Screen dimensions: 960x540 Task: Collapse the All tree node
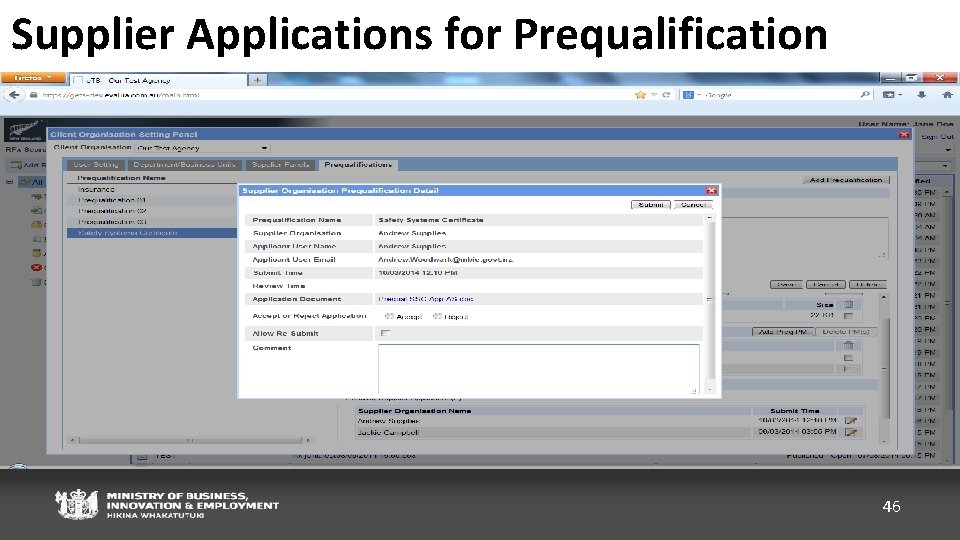[9, 182]
